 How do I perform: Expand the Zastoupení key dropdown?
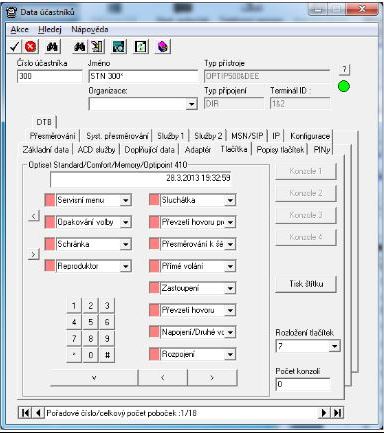click(x=230, y=288)
